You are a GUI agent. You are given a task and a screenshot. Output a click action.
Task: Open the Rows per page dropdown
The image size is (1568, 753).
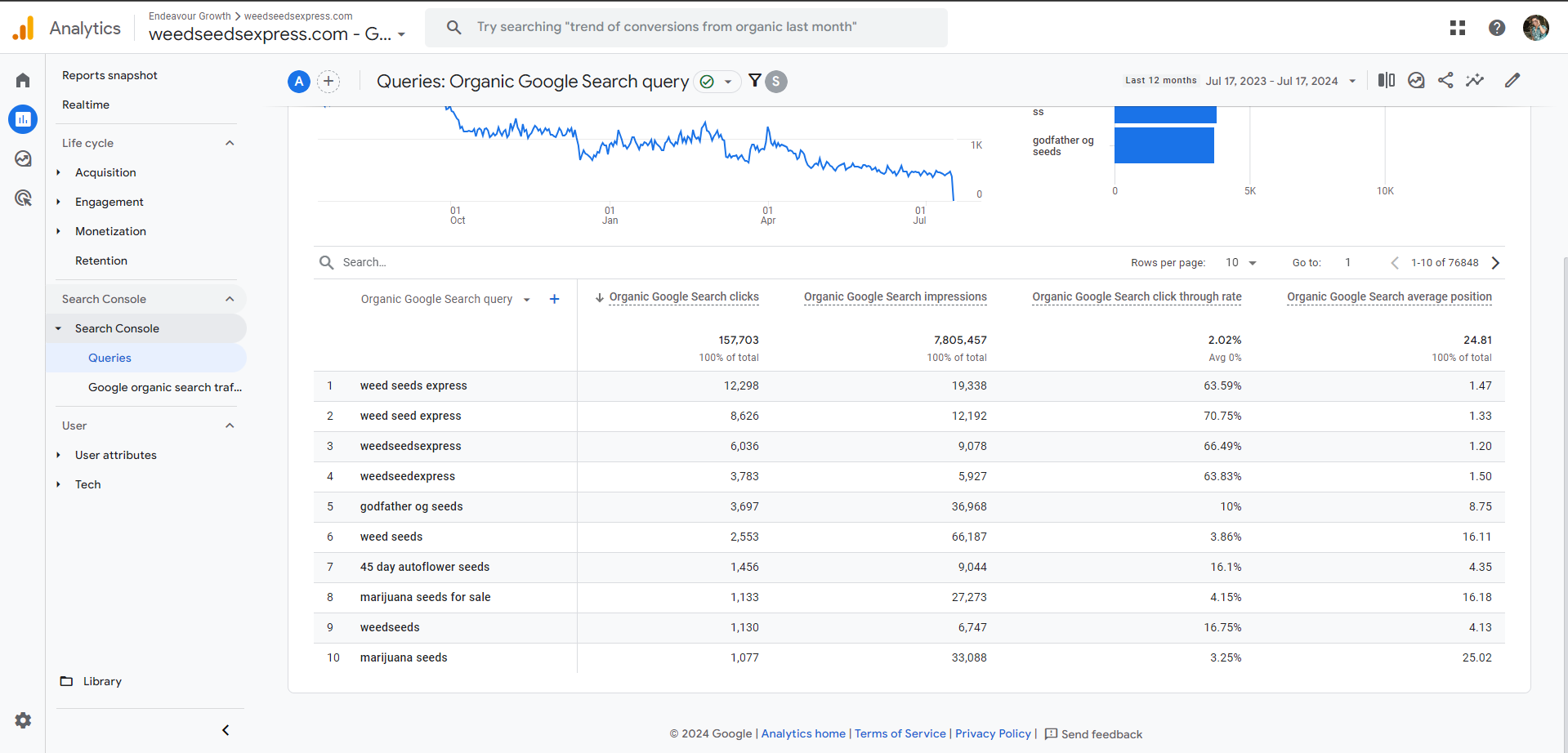pos(1240,262)
